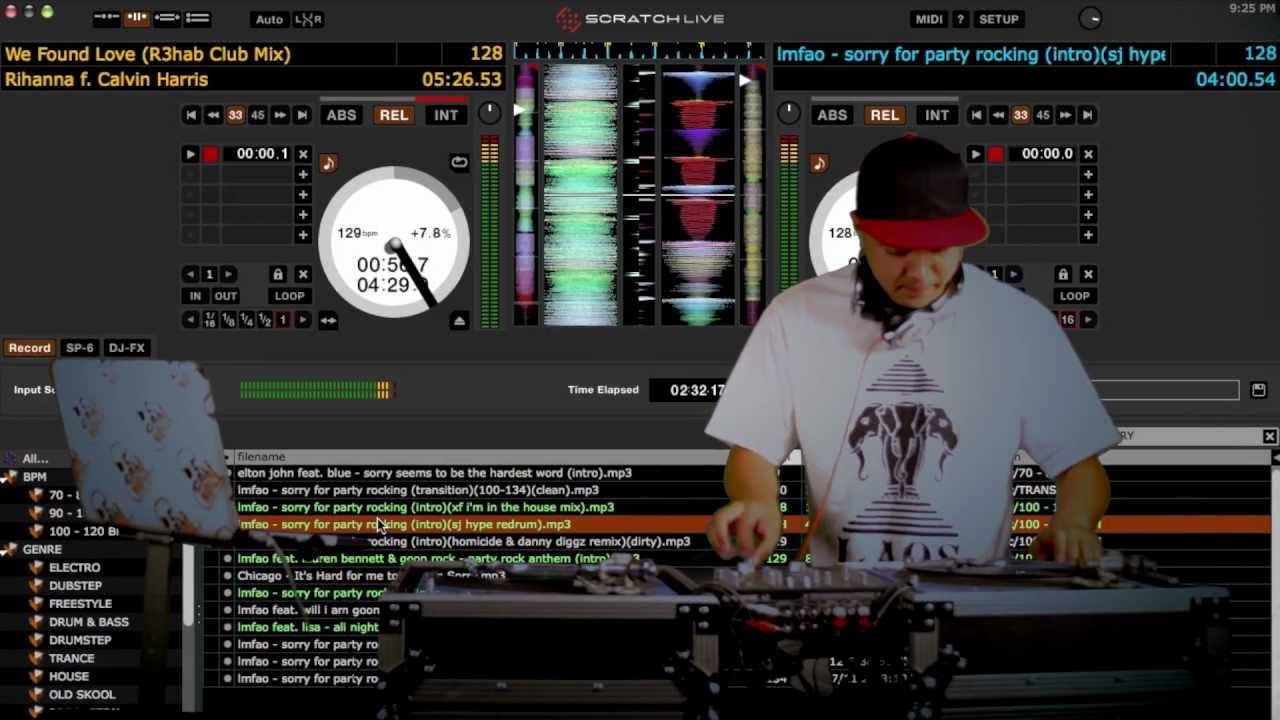1280x720 pixels.
Task: Toggle LOOP on the right deck
Action: click(1075, 296)
